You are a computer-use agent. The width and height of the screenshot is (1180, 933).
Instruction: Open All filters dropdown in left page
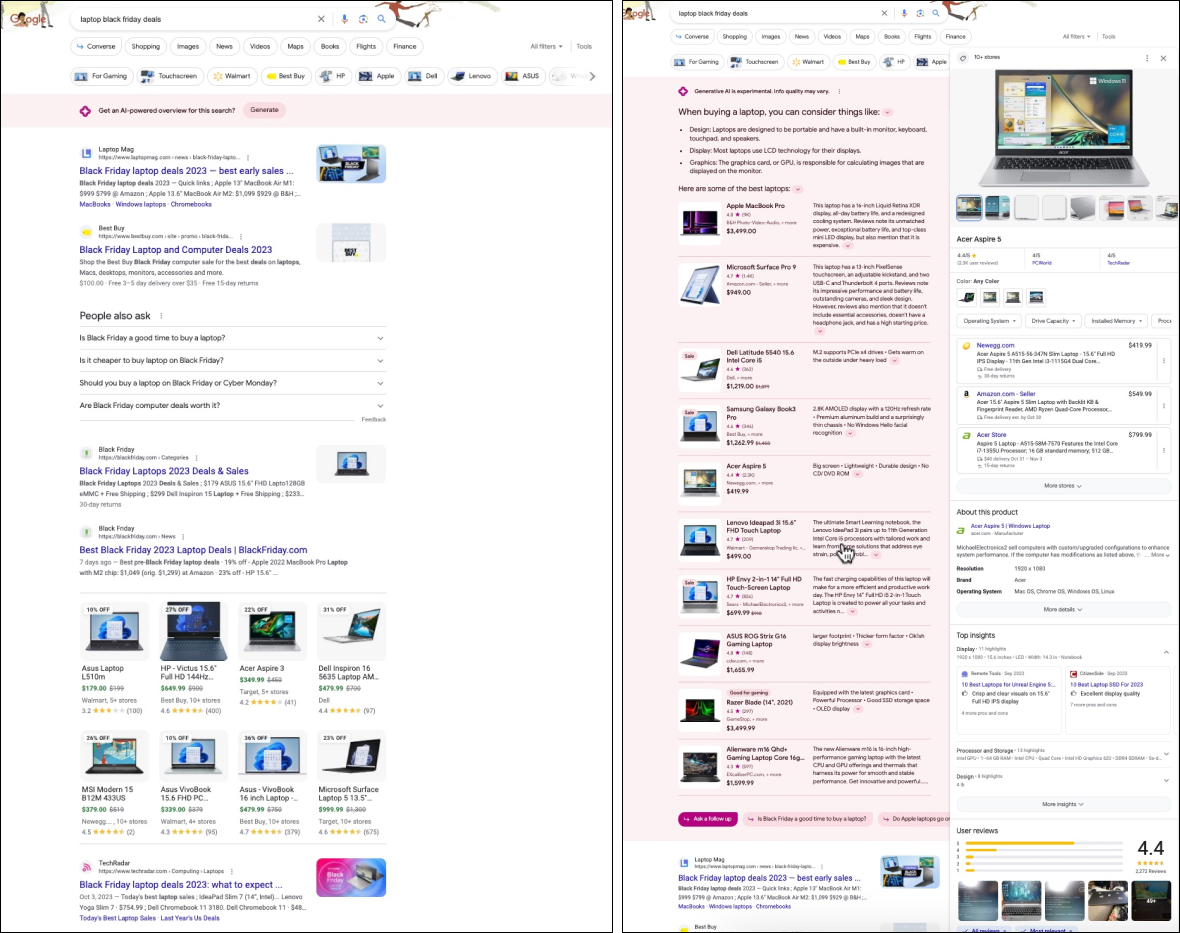click(x=546, y=47)
